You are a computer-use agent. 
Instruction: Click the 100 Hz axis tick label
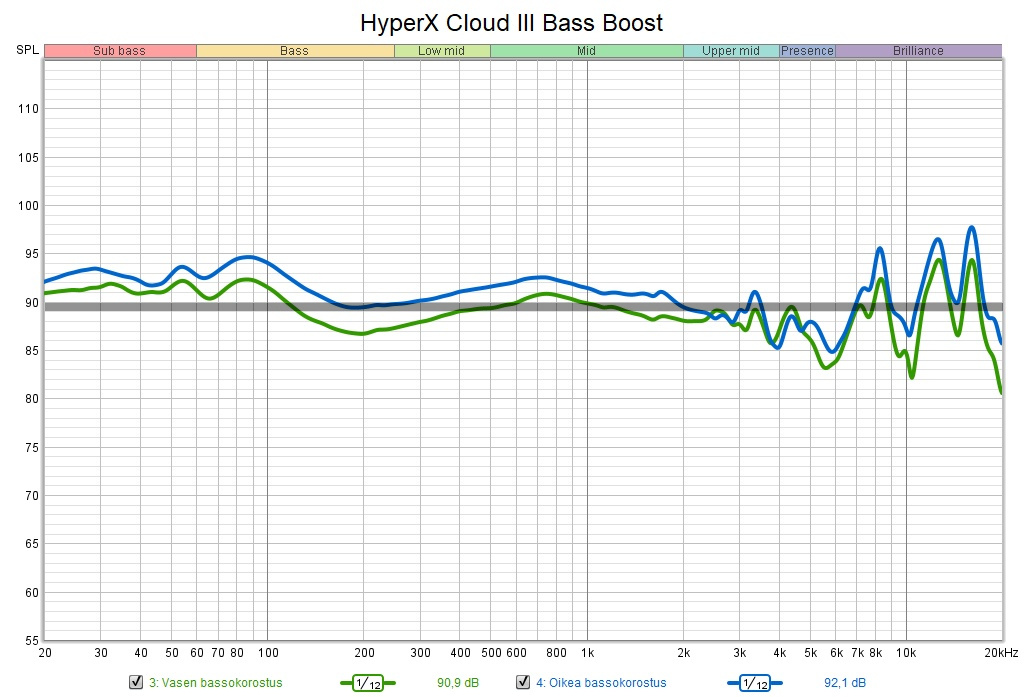[268, 653]
